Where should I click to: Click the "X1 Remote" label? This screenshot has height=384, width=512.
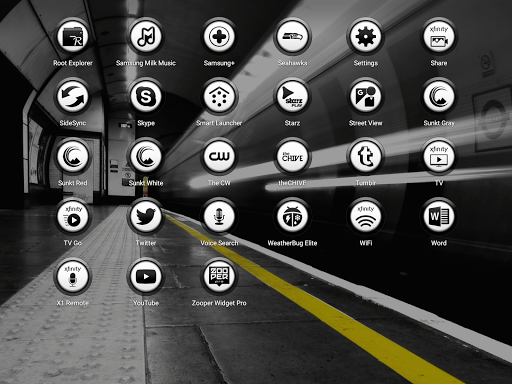click(x=73, y=303)
